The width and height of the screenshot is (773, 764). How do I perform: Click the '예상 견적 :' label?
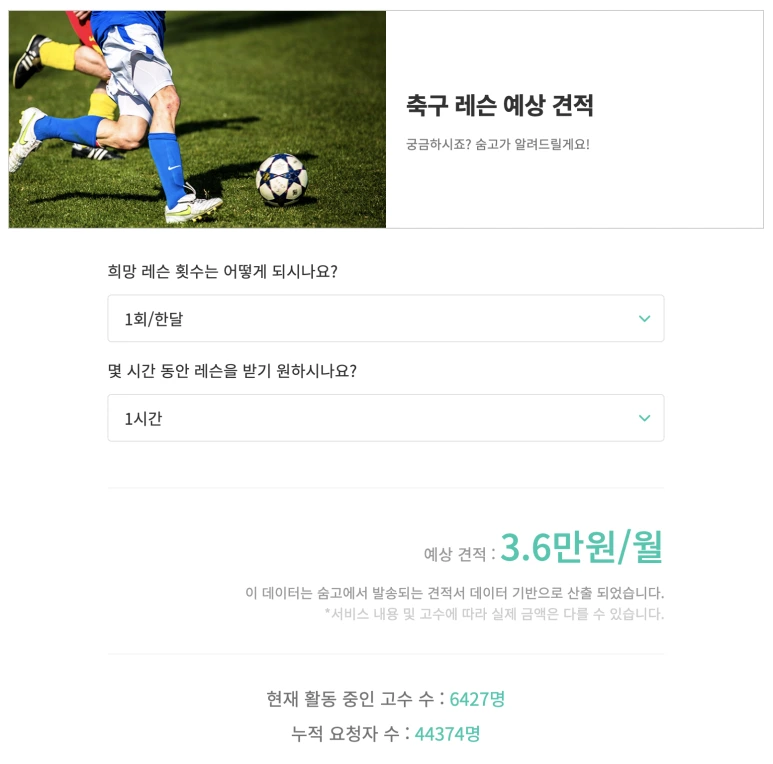[x=459, y=554]
